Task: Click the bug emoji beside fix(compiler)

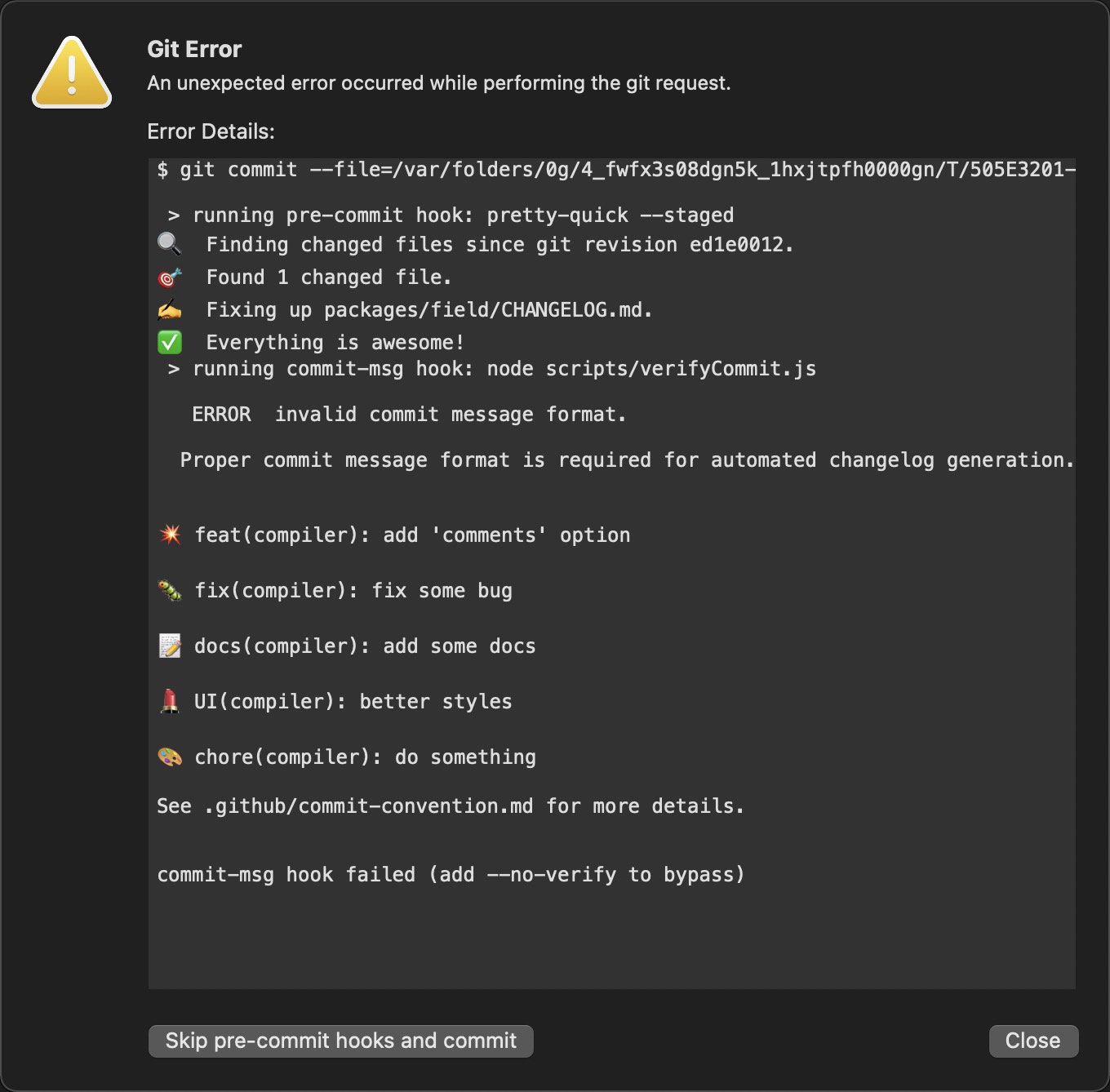Action: tap(170, 590)
